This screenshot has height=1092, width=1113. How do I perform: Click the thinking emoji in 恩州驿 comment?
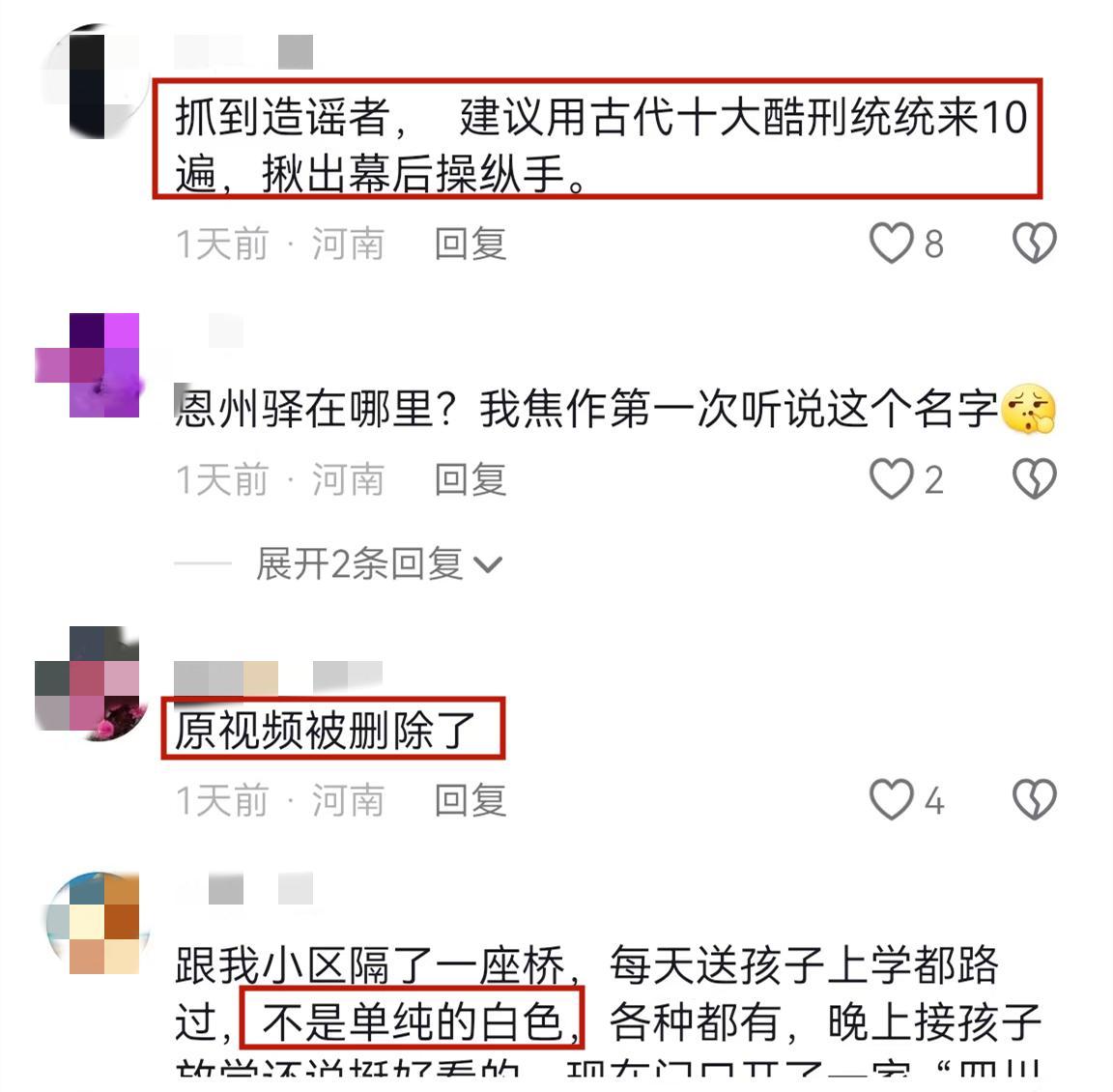click(1029, 409)
